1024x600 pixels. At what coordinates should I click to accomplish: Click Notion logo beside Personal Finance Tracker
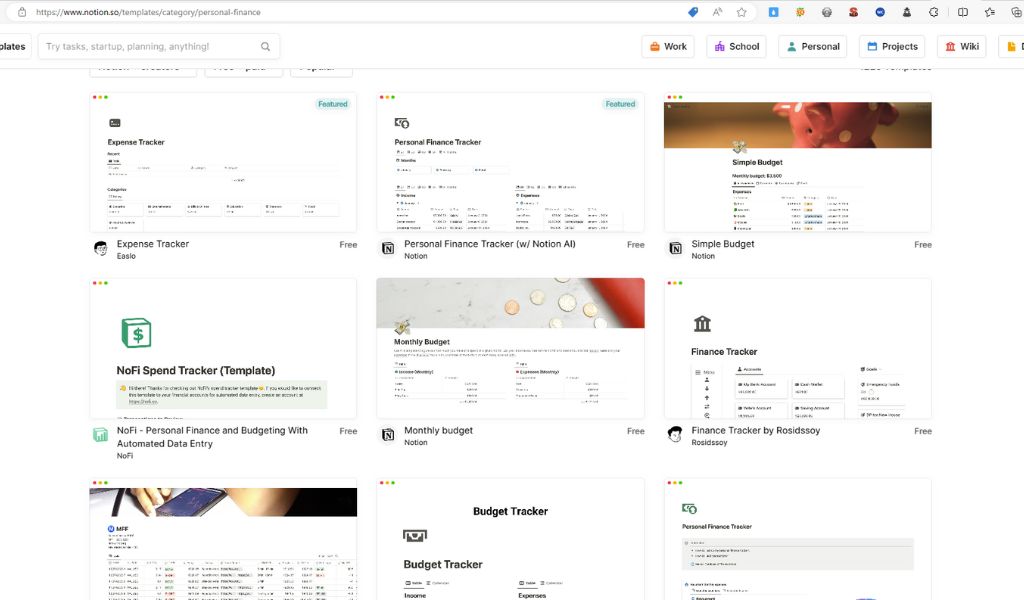[x=388, y=249]
